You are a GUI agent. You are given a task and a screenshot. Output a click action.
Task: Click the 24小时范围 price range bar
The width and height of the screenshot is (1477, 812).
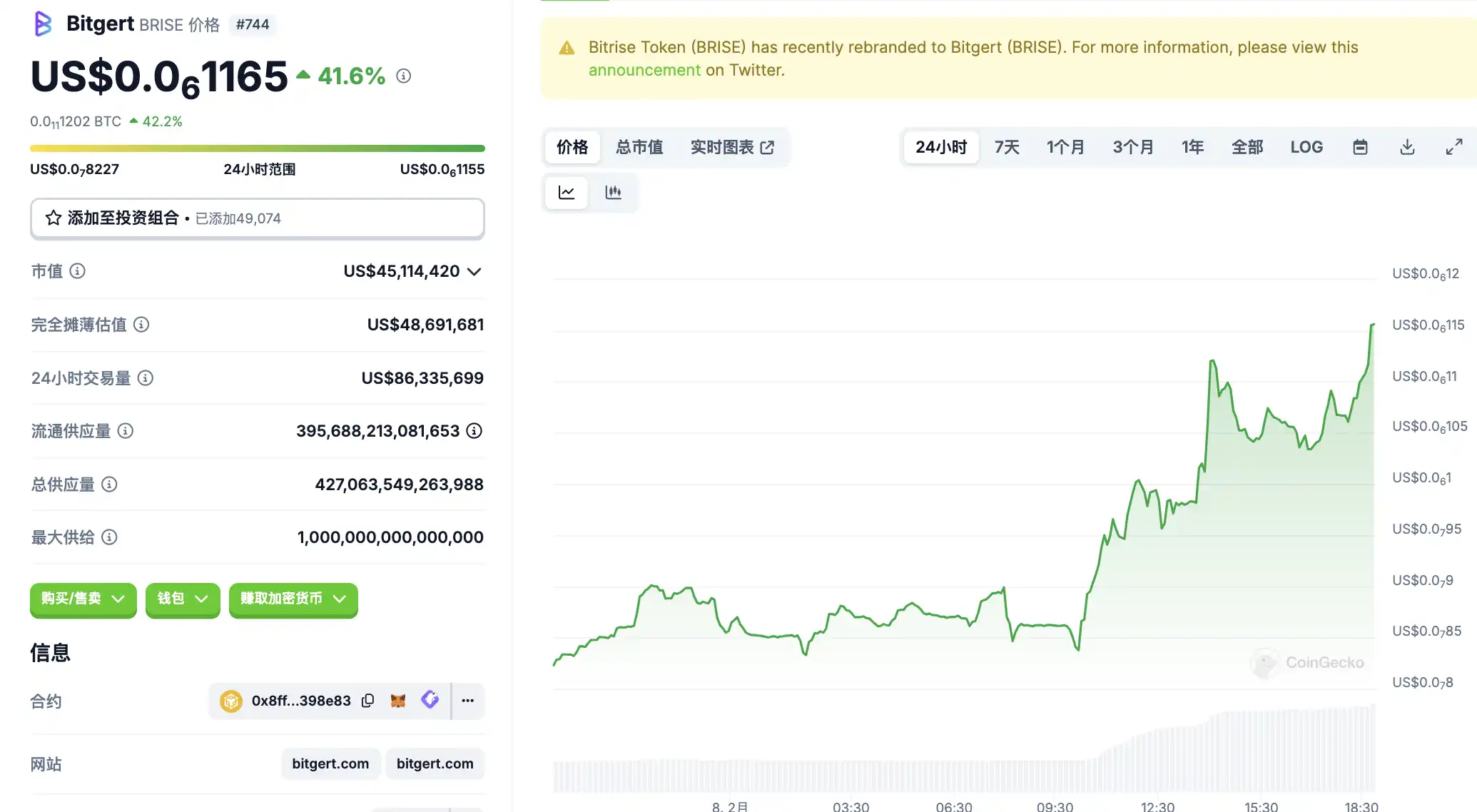[x=257, y=148]
